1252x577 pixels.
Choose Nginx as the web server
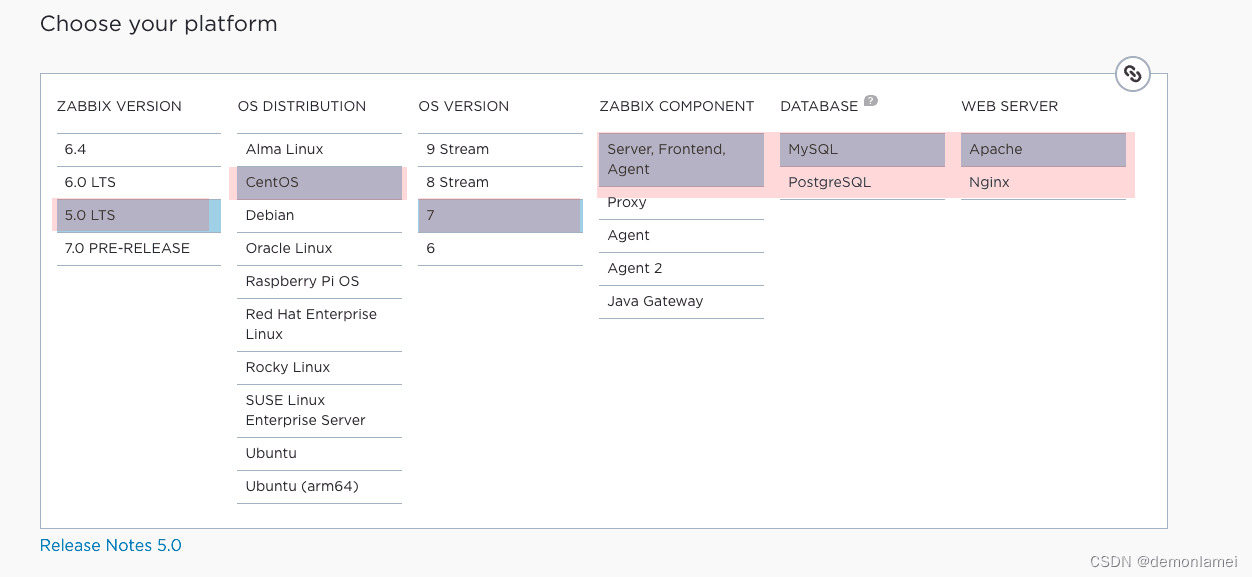tap(1044, 183)
